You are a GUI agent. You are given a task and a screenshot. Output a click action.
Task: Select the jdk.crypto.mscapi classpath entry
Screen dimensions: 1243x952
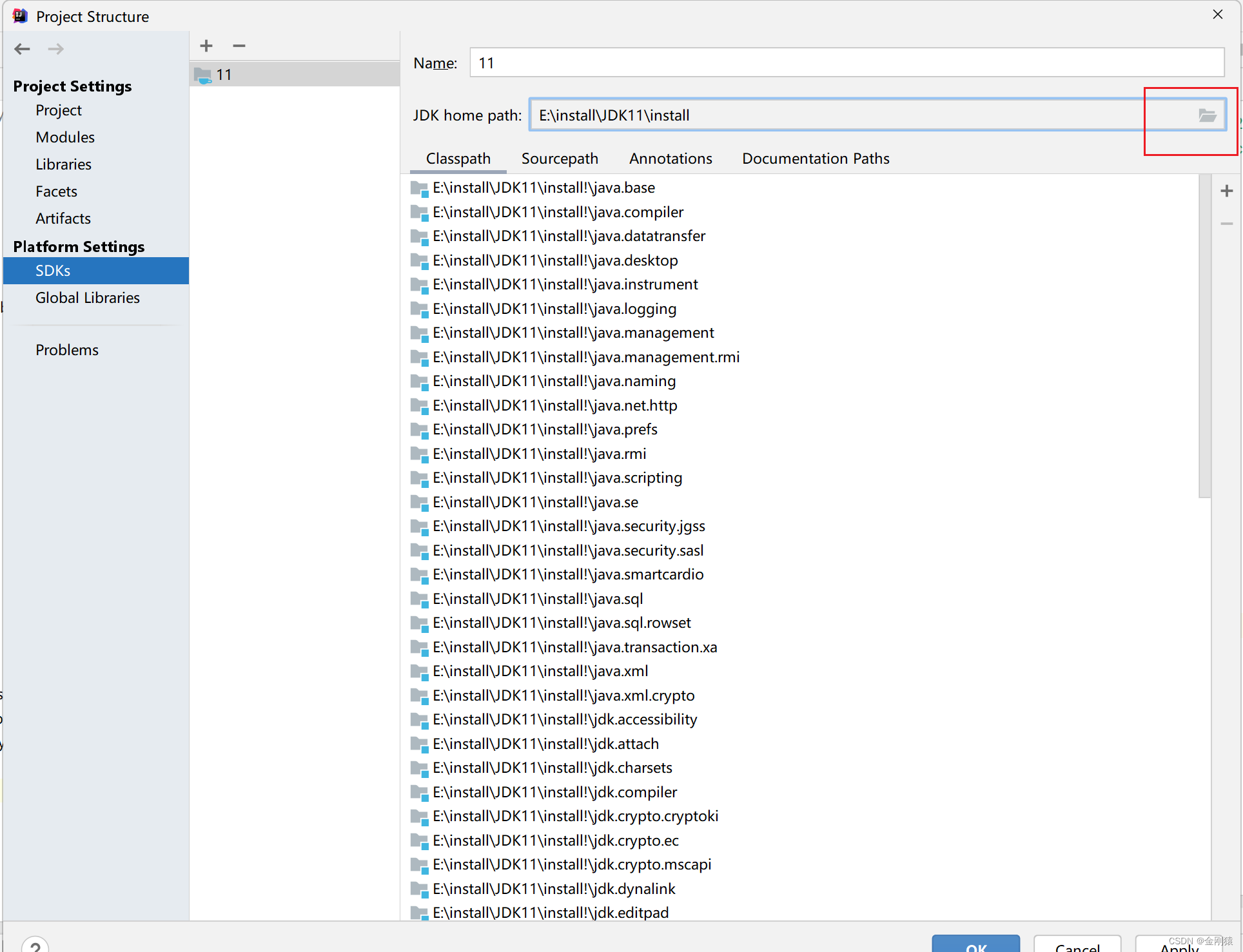click(803, 864)
